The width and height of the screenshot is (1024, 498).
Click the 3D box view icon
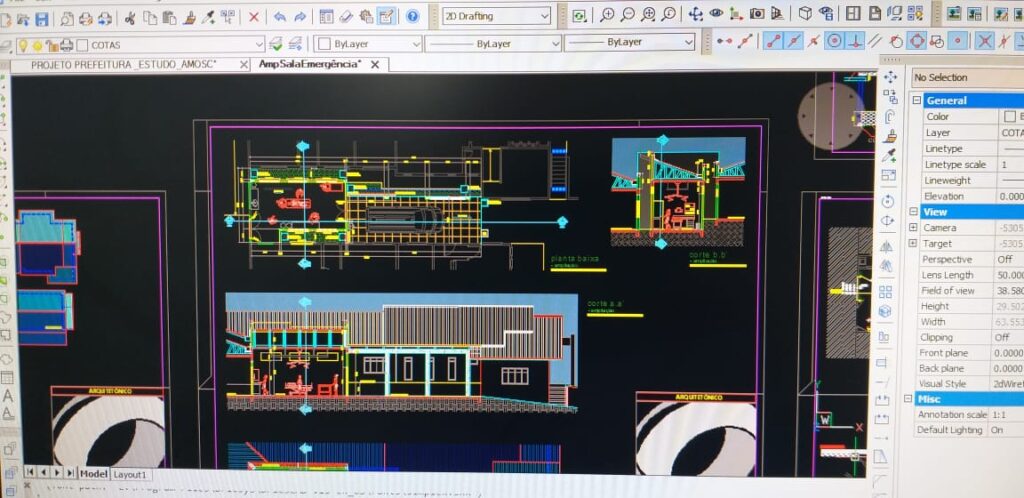click(x=805, y=14)
